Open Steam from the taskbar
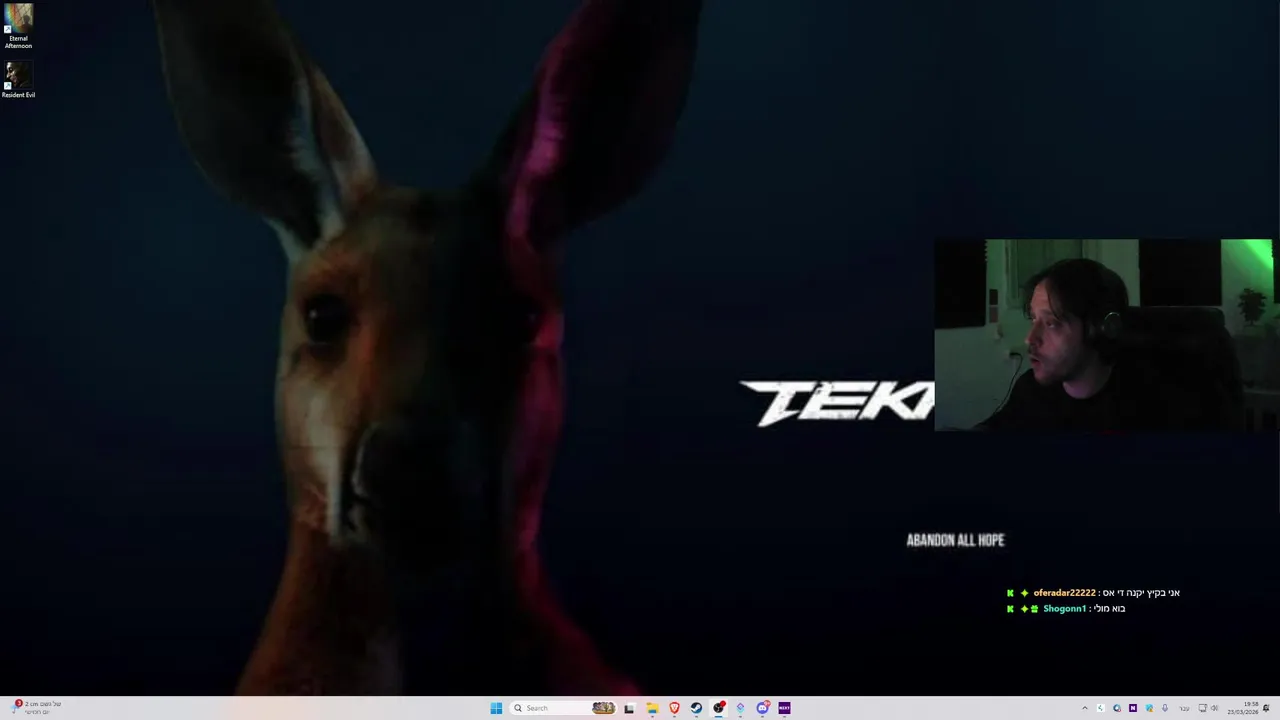The height and width of the screenshot is (720, 1280). [x=696, y=708]
